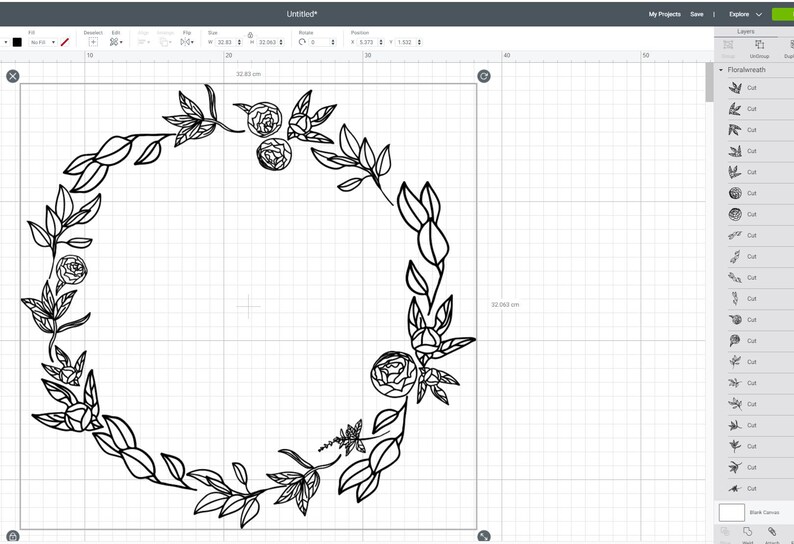The image size is (794, 544).
Task: Click the delete X handle on selection
Action: pyautogui.click(x=13, y=76)
